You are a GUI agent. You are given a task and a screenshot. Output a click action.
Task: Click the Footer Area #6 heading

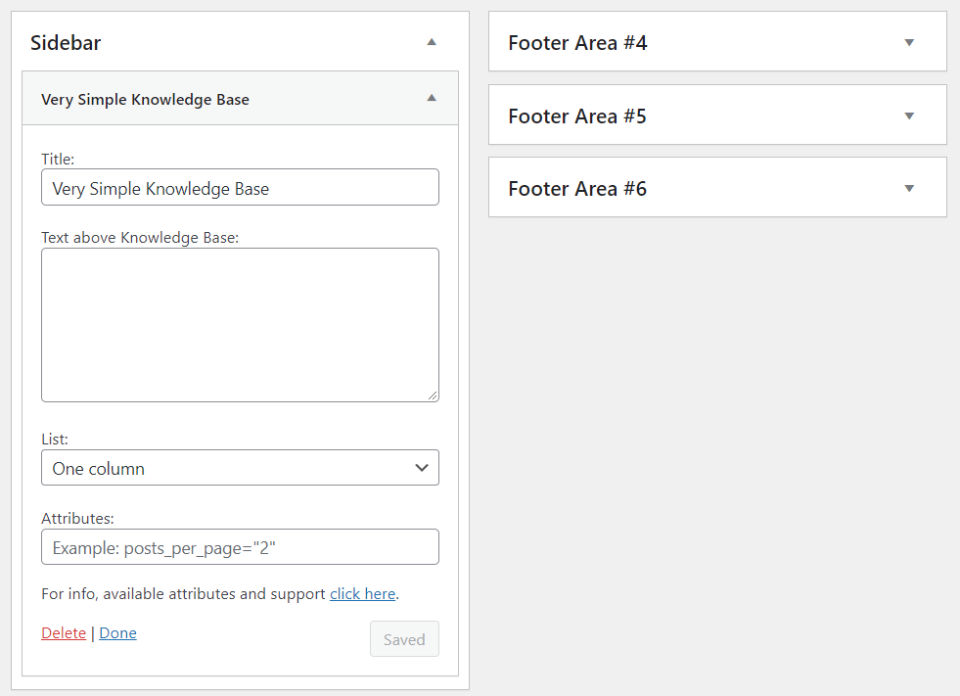[578, 189]
